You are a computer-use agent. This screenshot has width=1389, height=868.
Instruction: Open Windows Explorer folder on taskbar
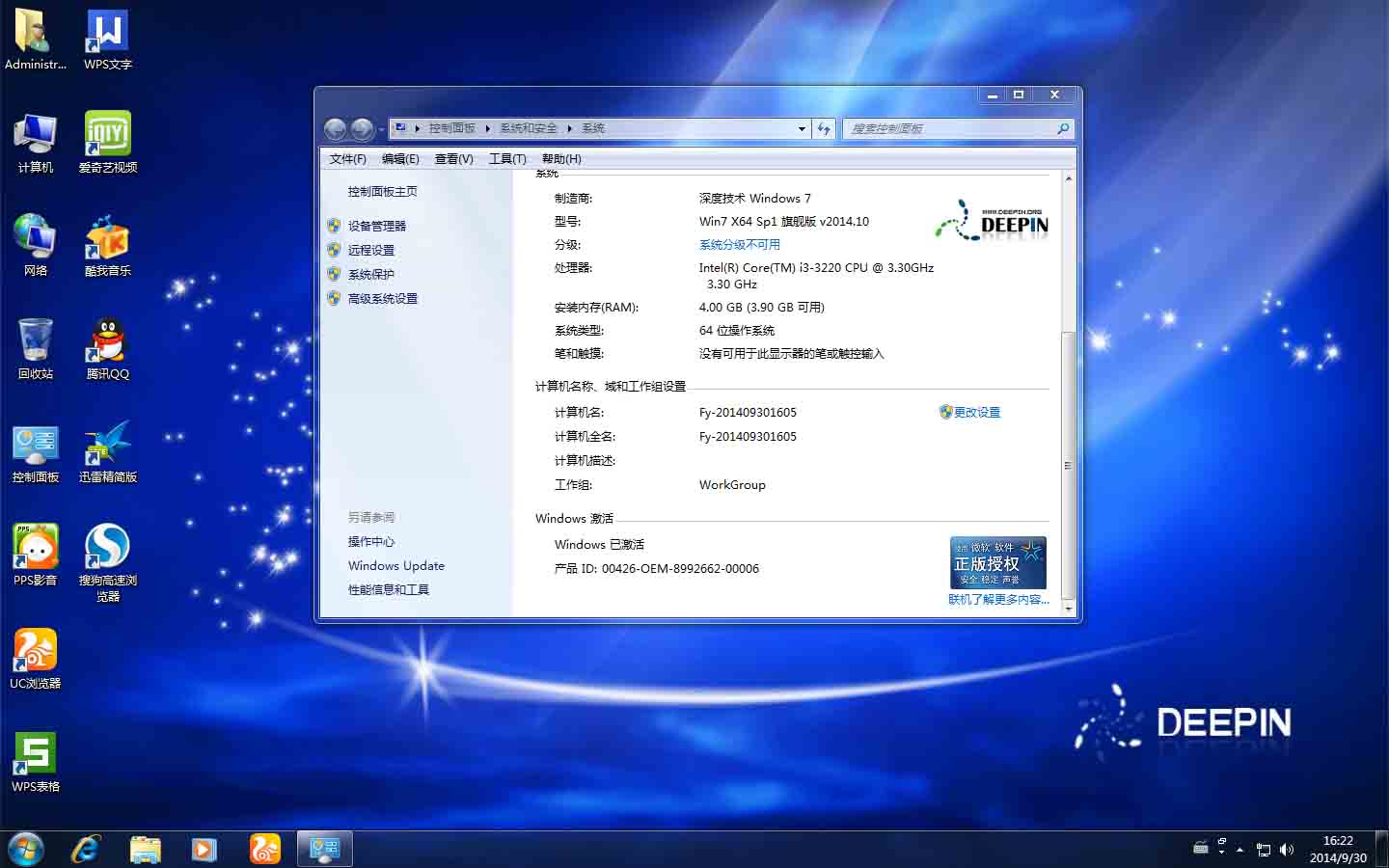click(146, 849)
